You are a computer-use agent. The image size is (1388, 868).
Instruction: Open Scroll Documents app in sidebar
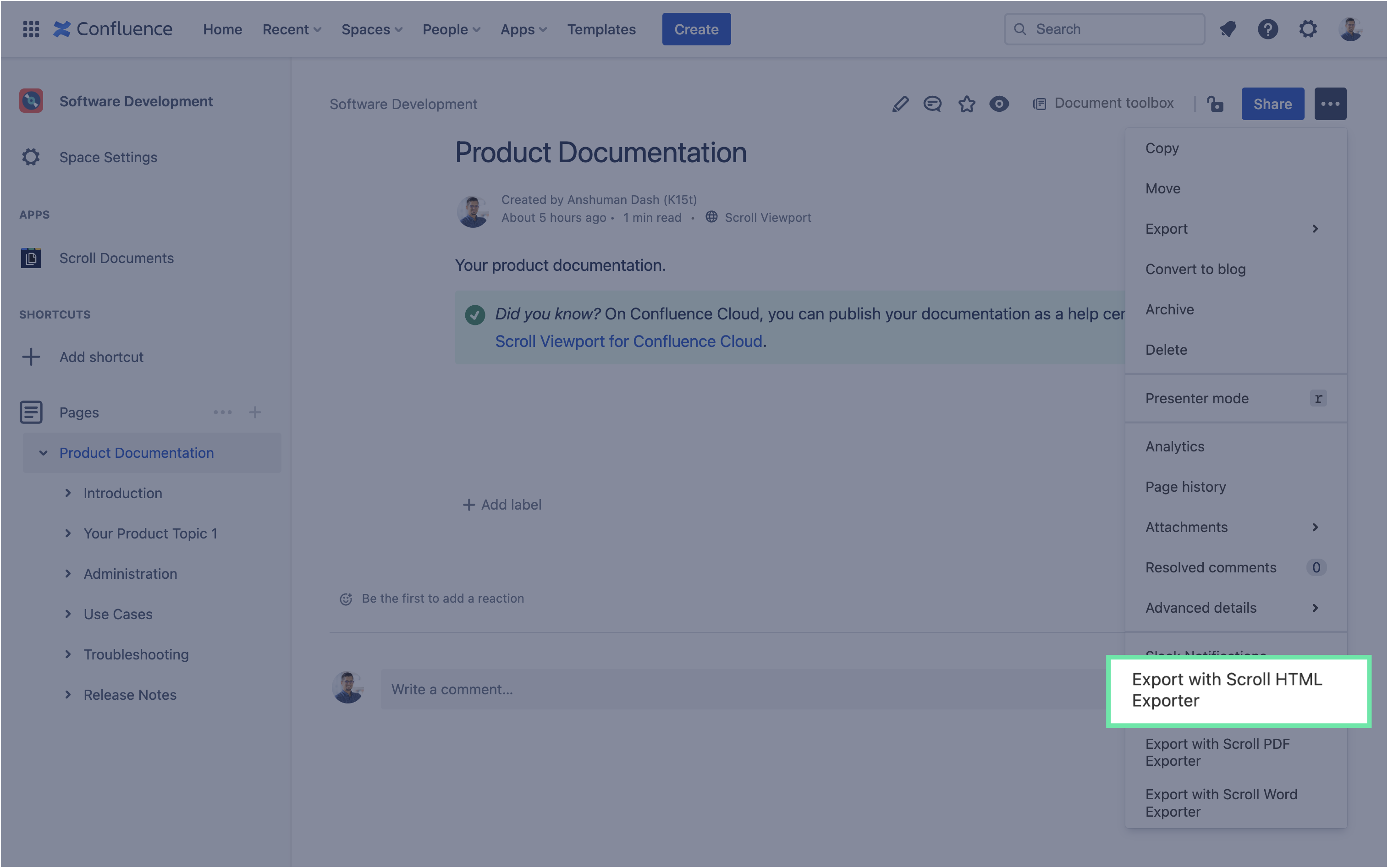(x=116, y=258)
